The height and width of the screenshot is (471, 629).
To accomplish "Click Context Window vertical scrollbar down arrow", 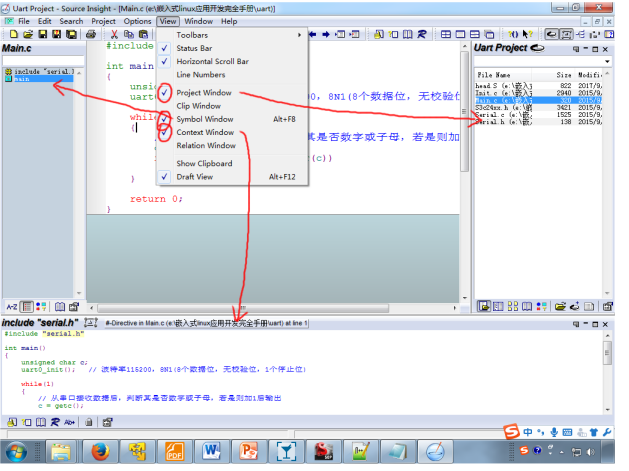I will (607, 410).
